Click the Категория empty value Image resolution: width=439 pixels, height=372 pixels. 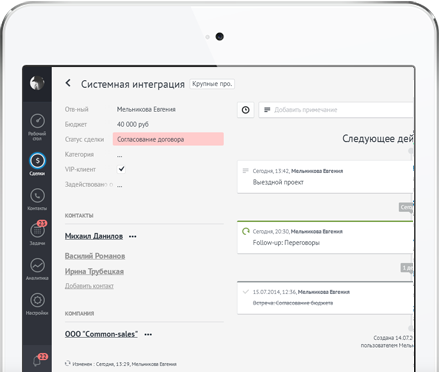120,155
